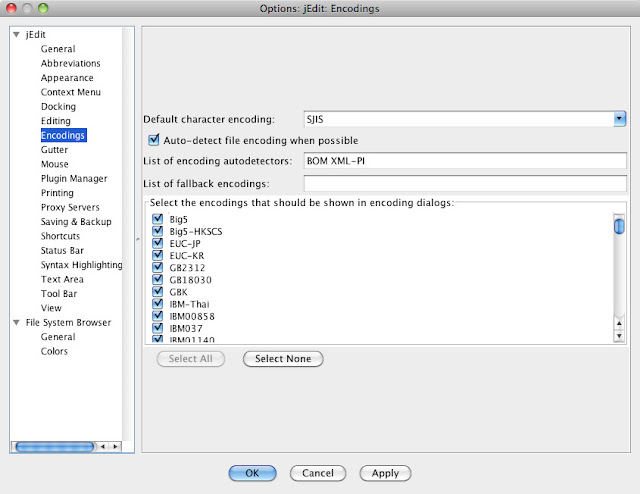Select Status Bar in the tree
The image size is (640, 494).
[62, 250]
